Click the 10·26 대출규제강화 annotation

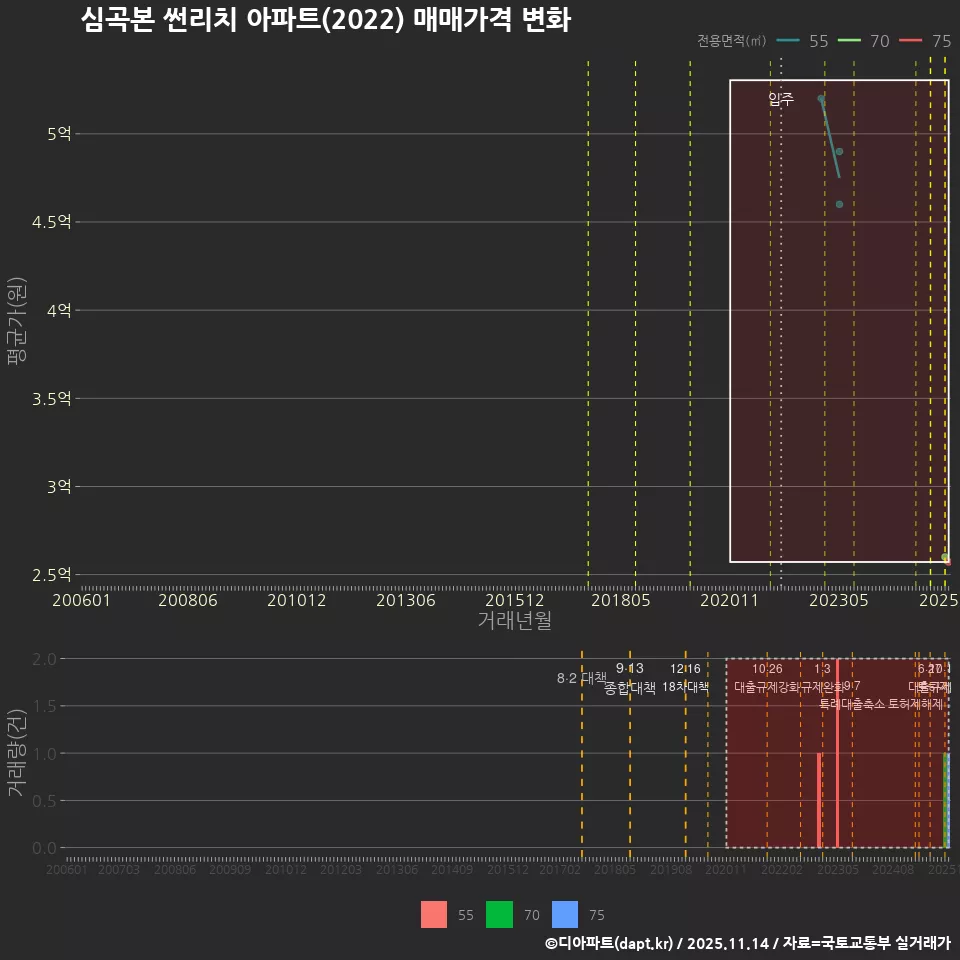click(x=766, y=678)
